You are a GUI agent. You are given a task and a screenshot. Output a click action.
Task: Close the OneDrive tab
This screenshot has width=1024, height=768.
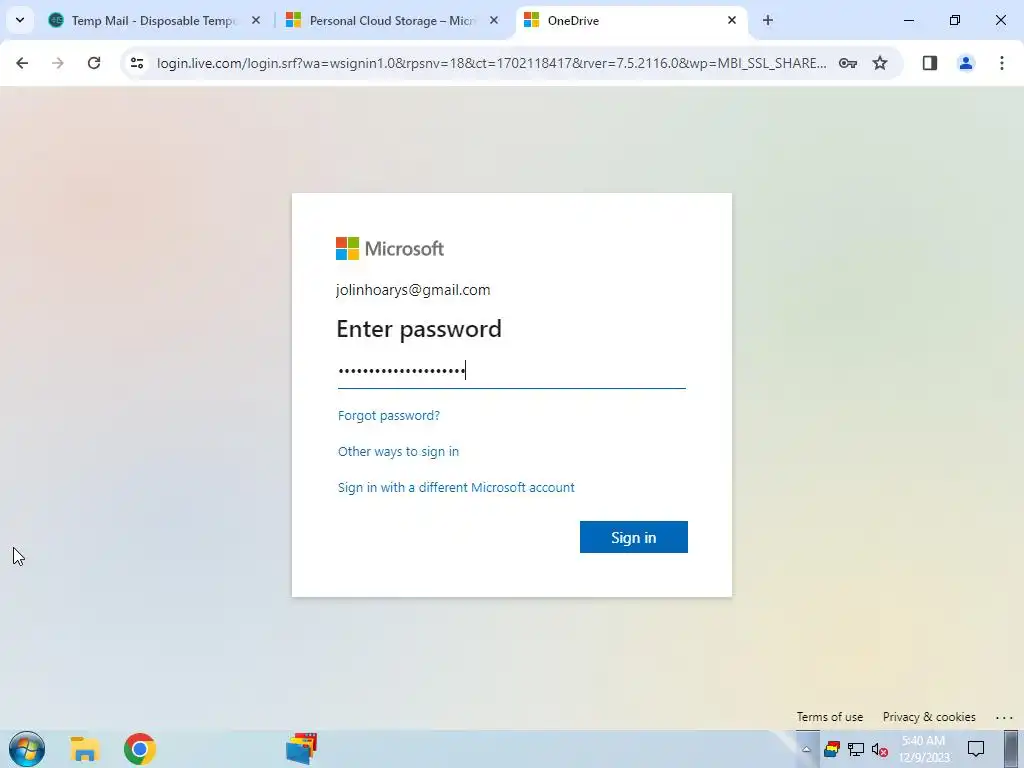point(731,21)
